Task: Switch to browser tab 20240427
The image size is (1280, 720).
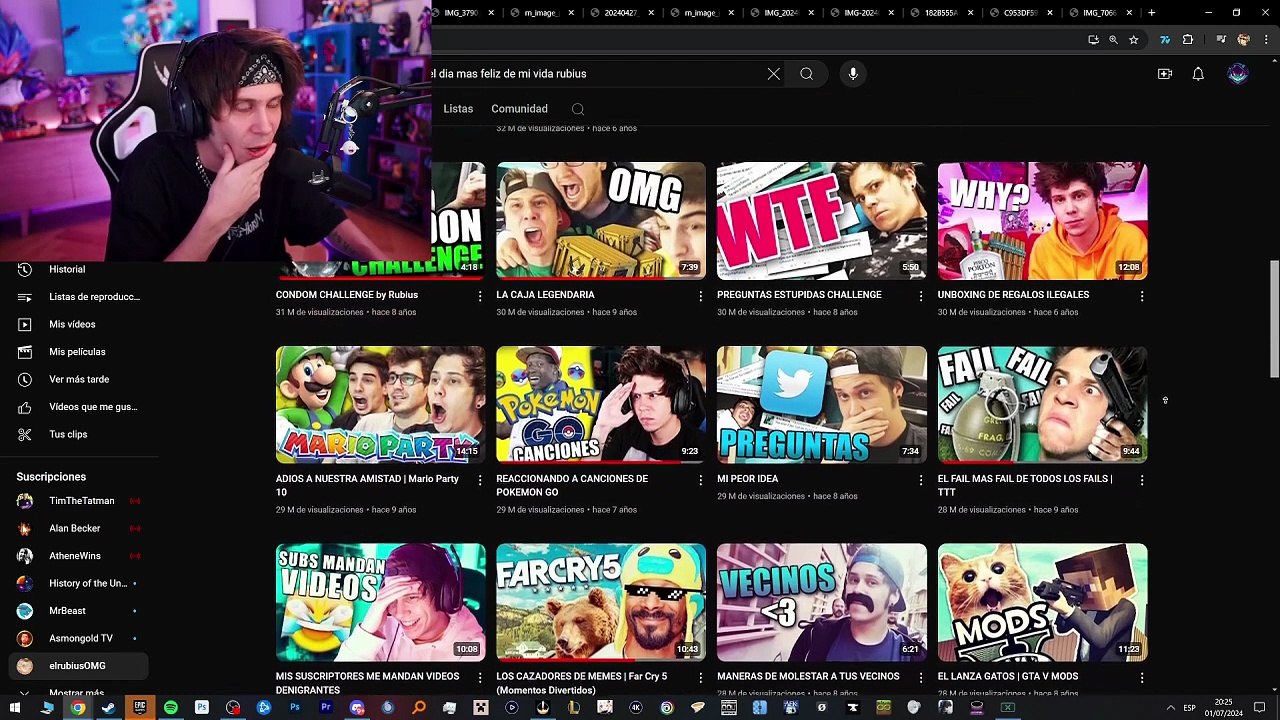Action: tap(622, 13)
